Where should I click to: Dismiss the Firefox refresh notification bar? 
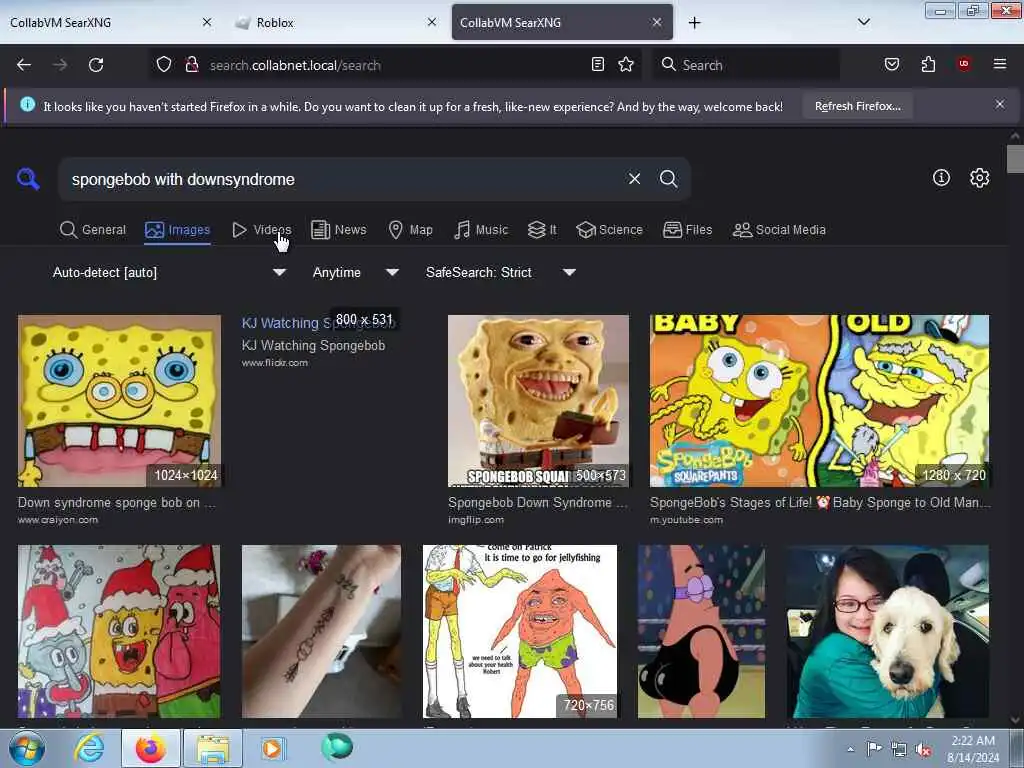1000,104
